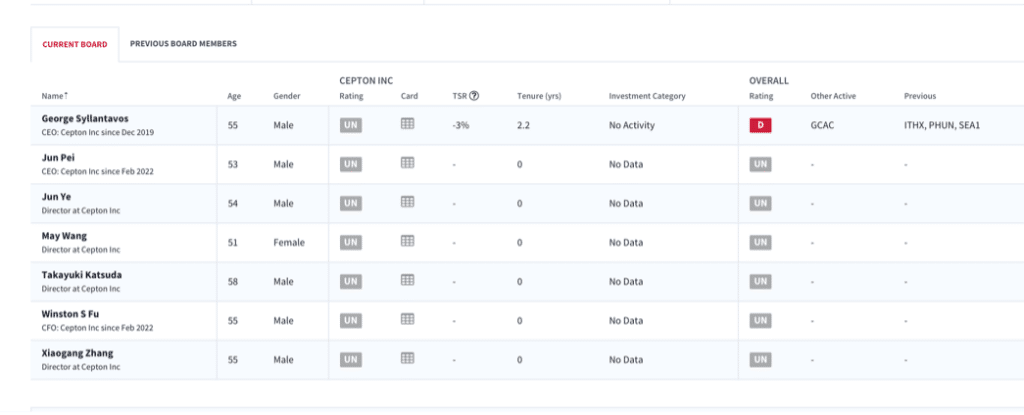Open May Wang's profile
This screenshot has width=1024, height=415.
pos(64,236)
